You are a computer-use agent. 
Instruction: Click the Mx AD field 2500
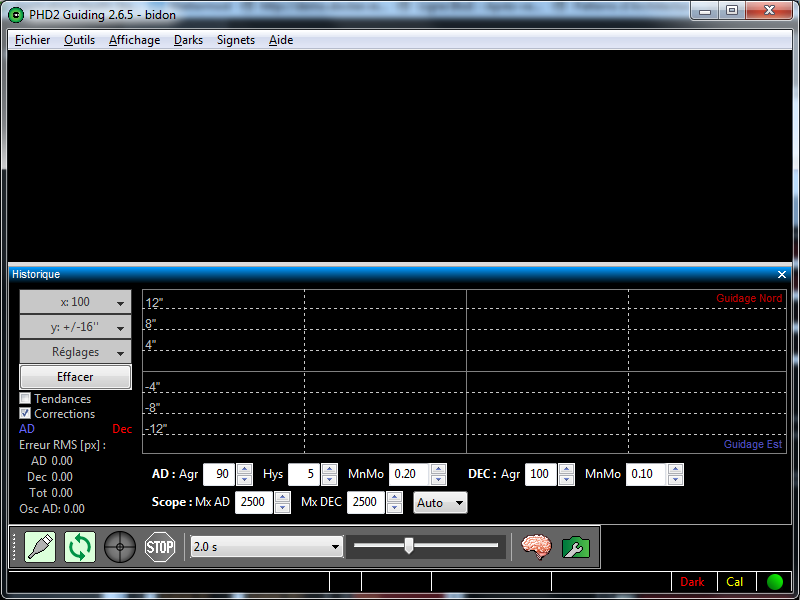pos(254,502)
